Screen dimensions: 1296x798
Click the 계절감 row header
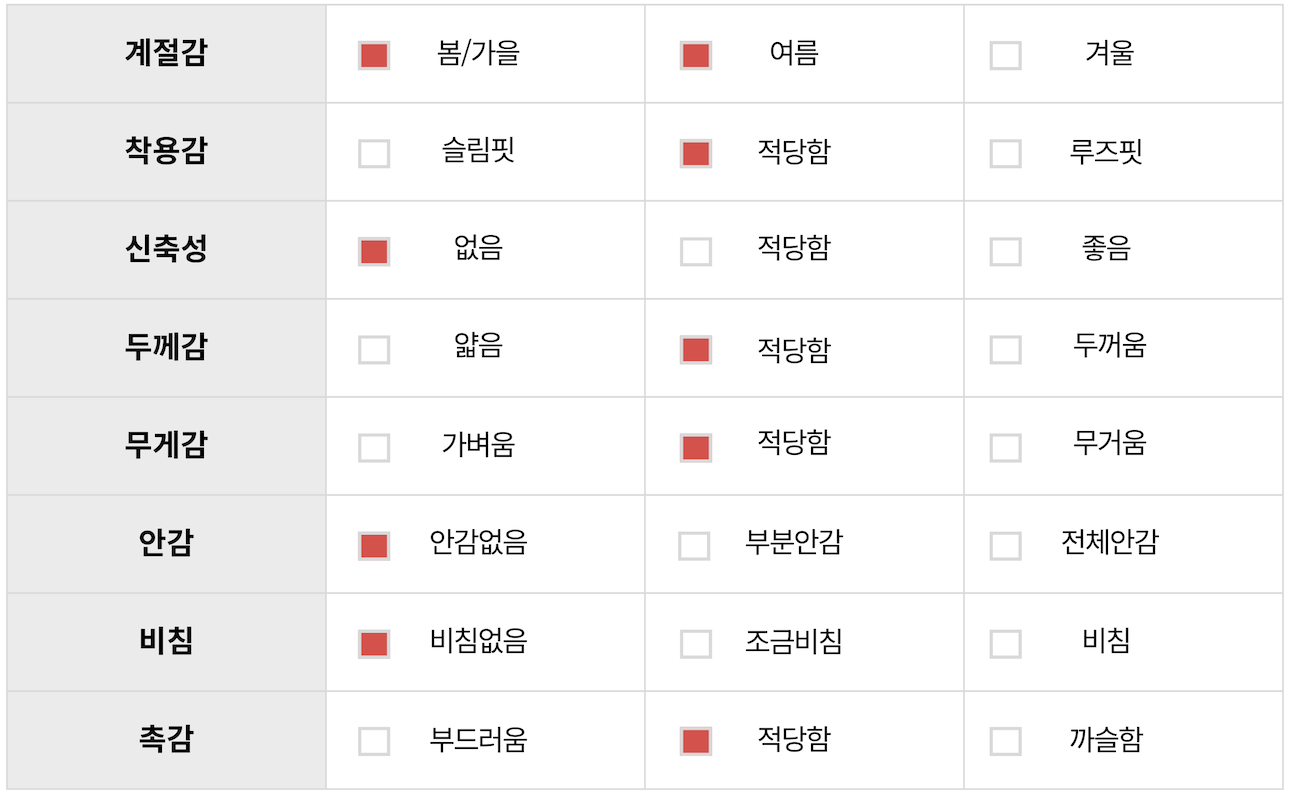(x=166, y=53)
